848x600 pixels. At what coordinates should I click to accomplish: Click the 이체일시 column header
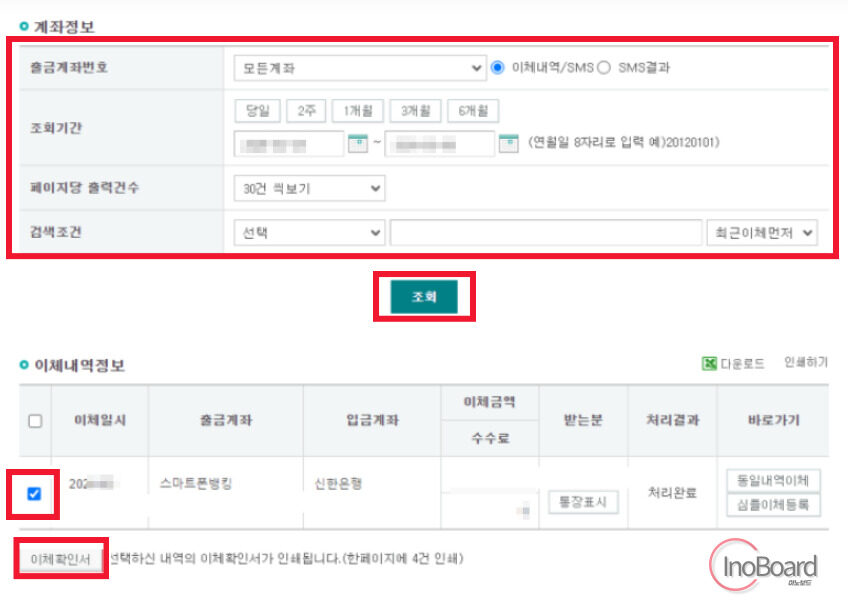click(100, 420)
